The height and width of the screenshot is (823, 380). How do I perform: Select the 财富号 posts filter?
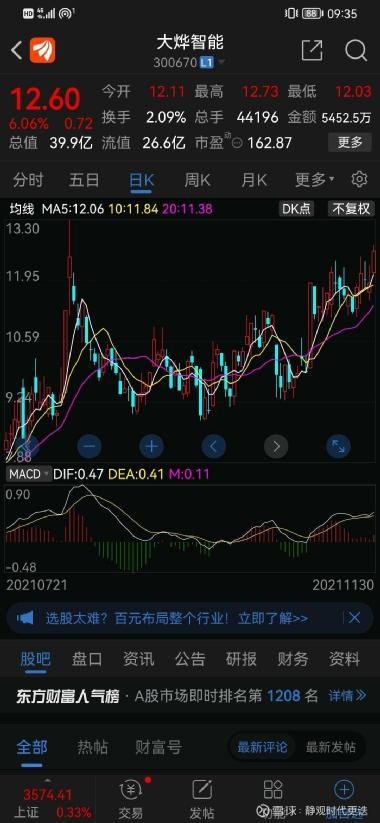click(x=159, y=747)
